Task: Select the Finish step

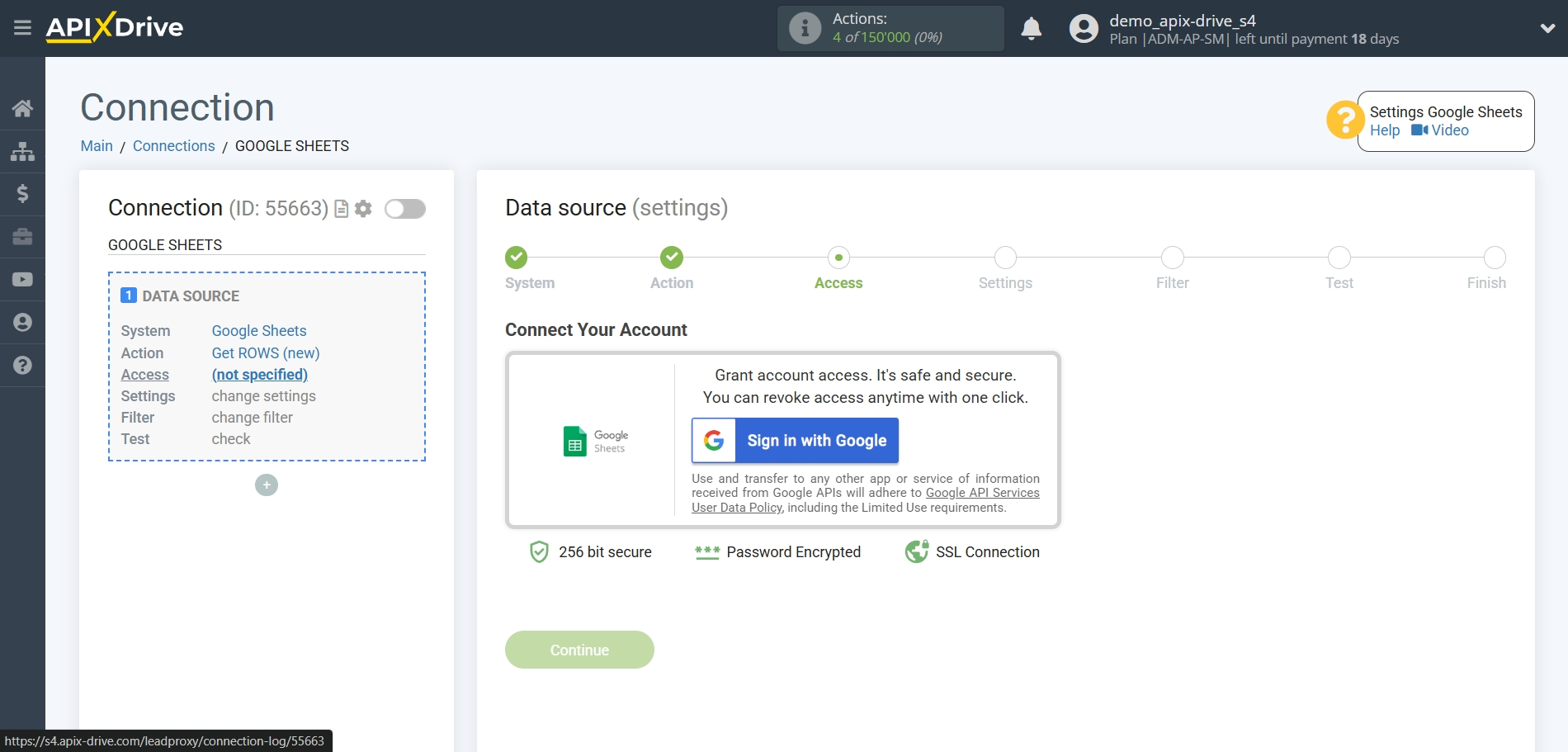Action: tap(1495, 258)
